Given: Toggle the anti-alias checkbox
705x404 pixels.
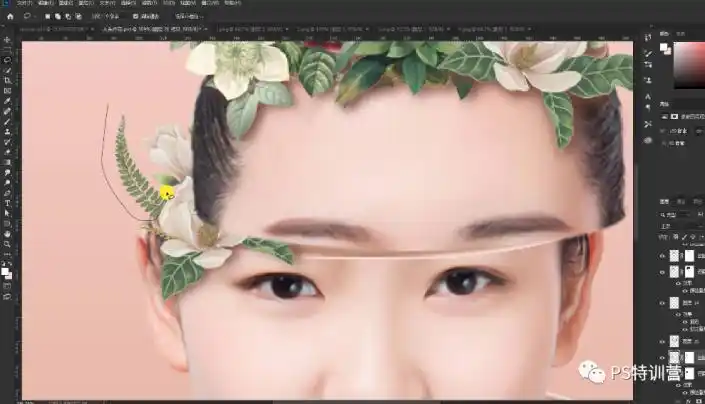Looking at the screenshot, I should pos(136,17).
